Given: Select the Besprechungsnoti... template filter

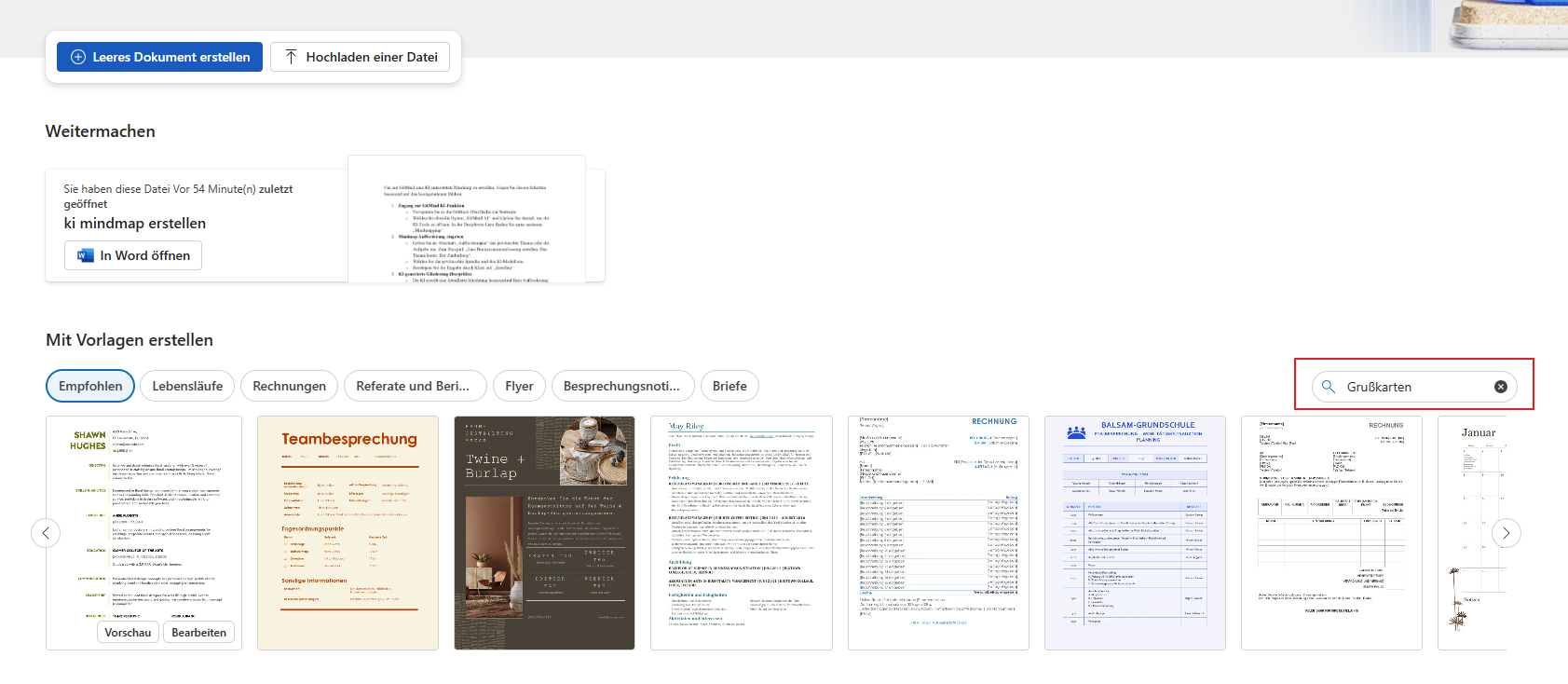Looking at the screenshot, I should pyautogui.click(x=621, y=386).
